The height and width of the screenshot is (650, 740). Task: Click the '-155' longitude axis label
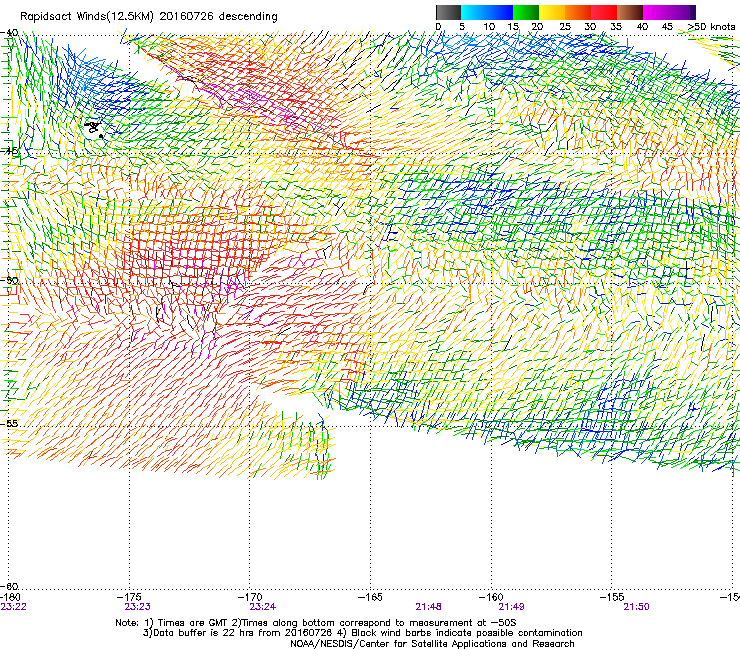612,598
